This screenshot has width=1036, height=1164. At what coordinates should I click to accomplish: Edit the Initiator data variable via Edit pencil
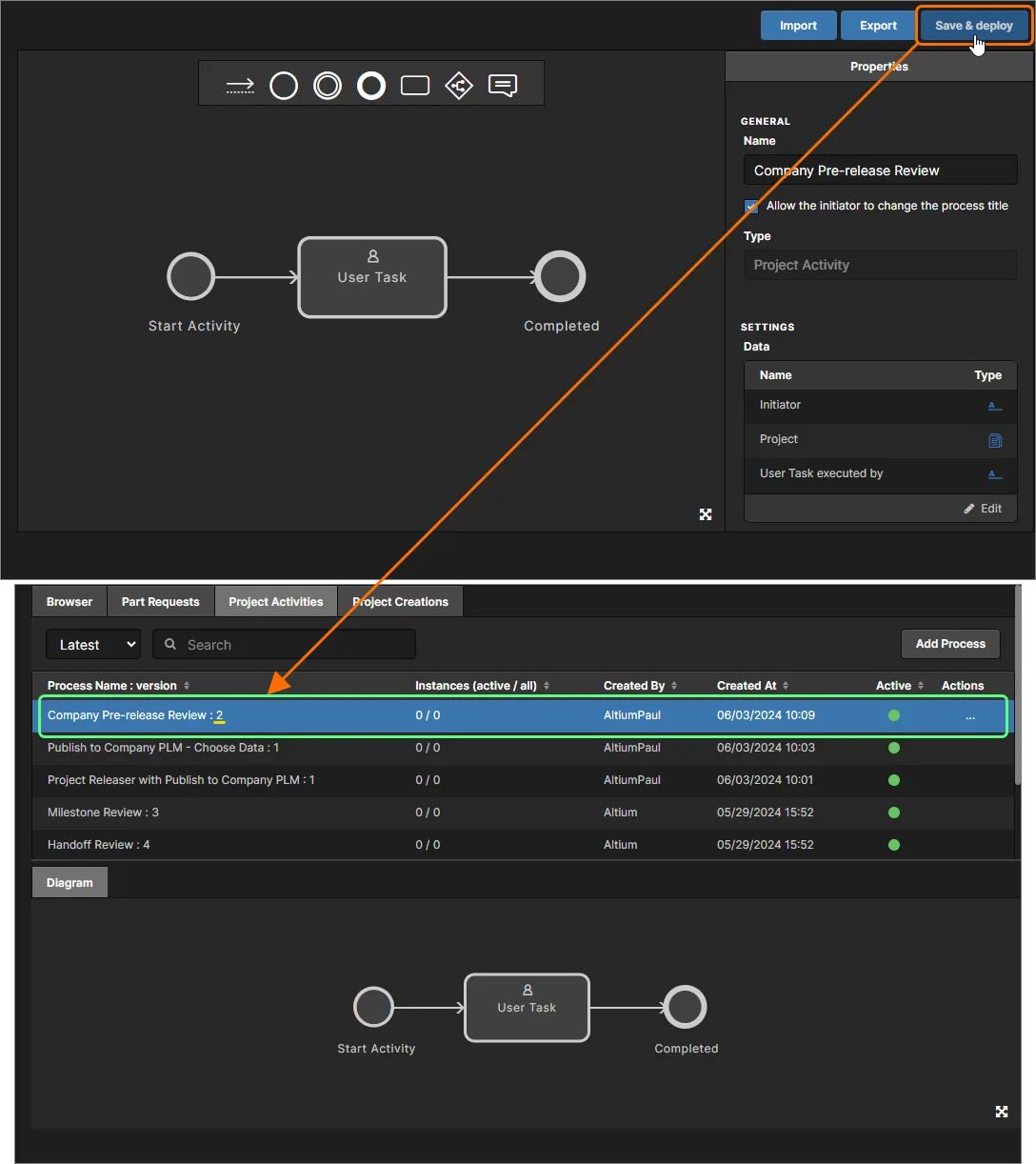point(982,508)
